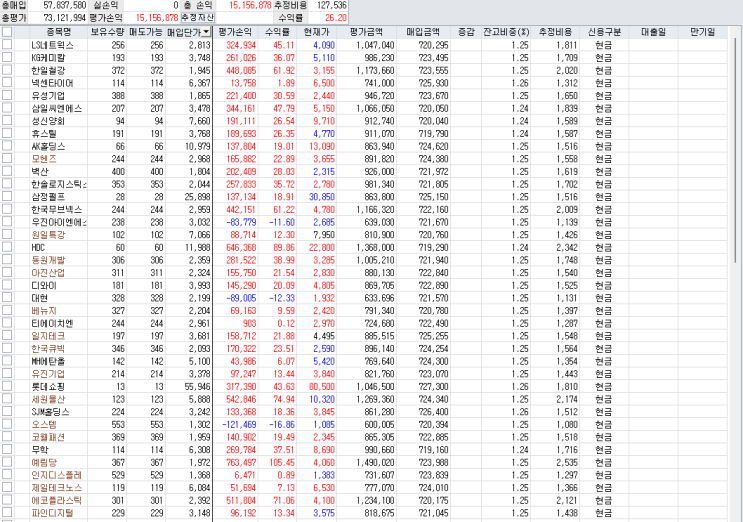Select the 벽산 stock name

point(40,171)
